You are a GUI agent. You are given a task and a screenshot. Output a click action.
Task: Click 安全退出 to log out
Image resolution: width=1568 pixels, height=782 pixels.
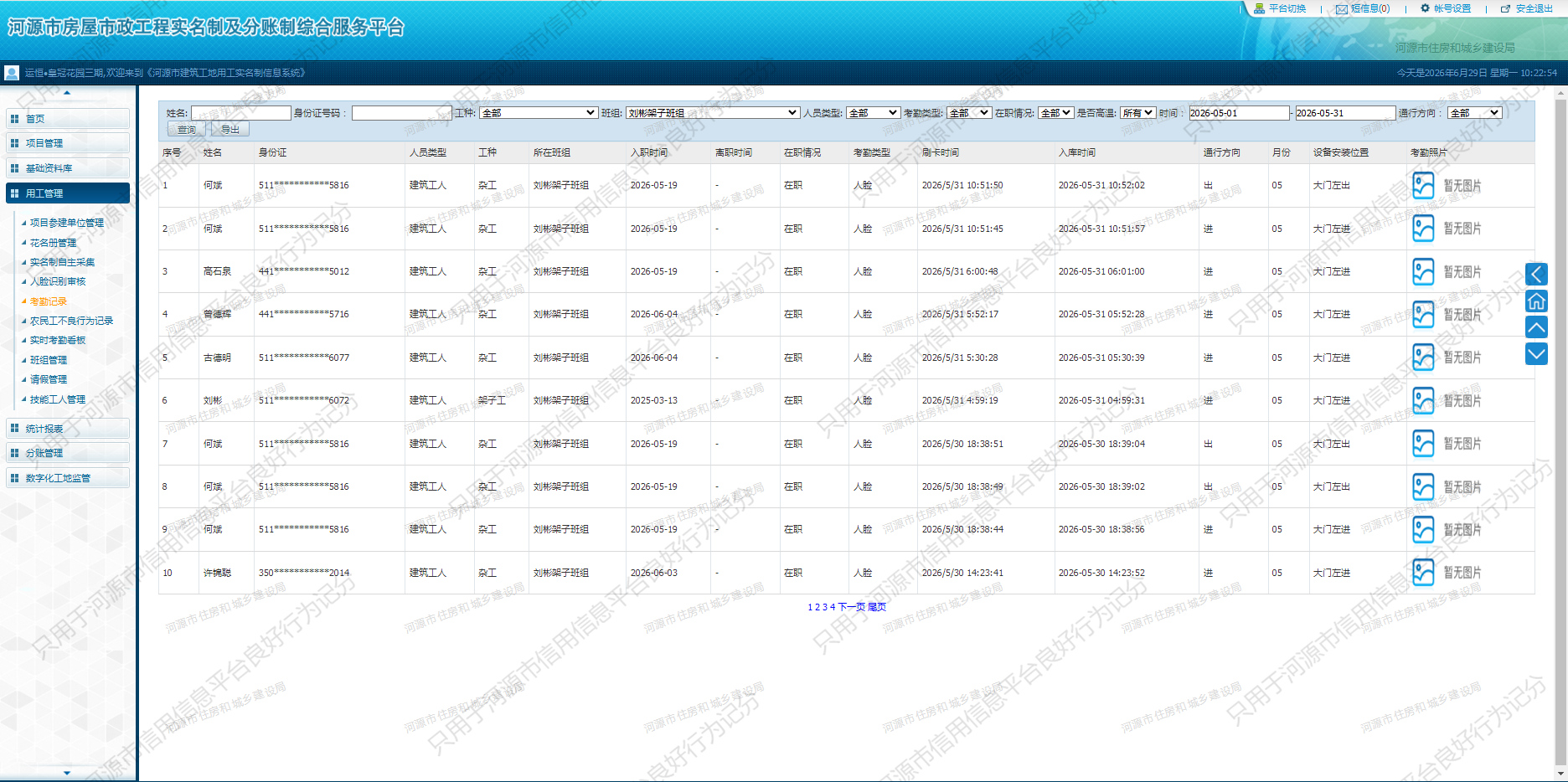tap(1527, 8)
